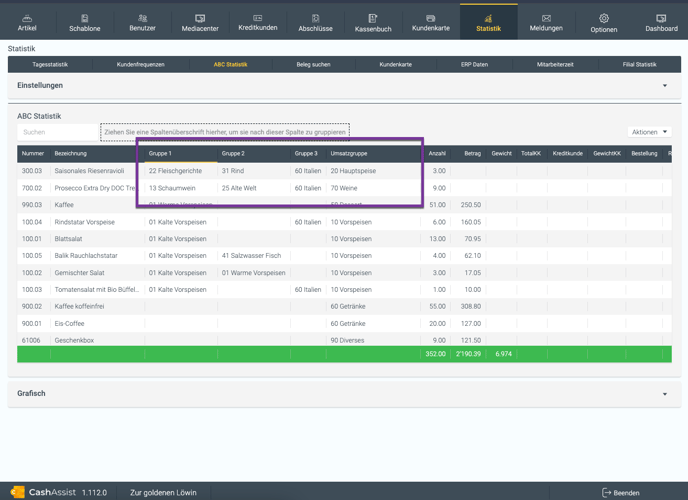Screen dimensions: 688x500
Task: Select the Gemischter Salat row
Action: tap(344, 273)
